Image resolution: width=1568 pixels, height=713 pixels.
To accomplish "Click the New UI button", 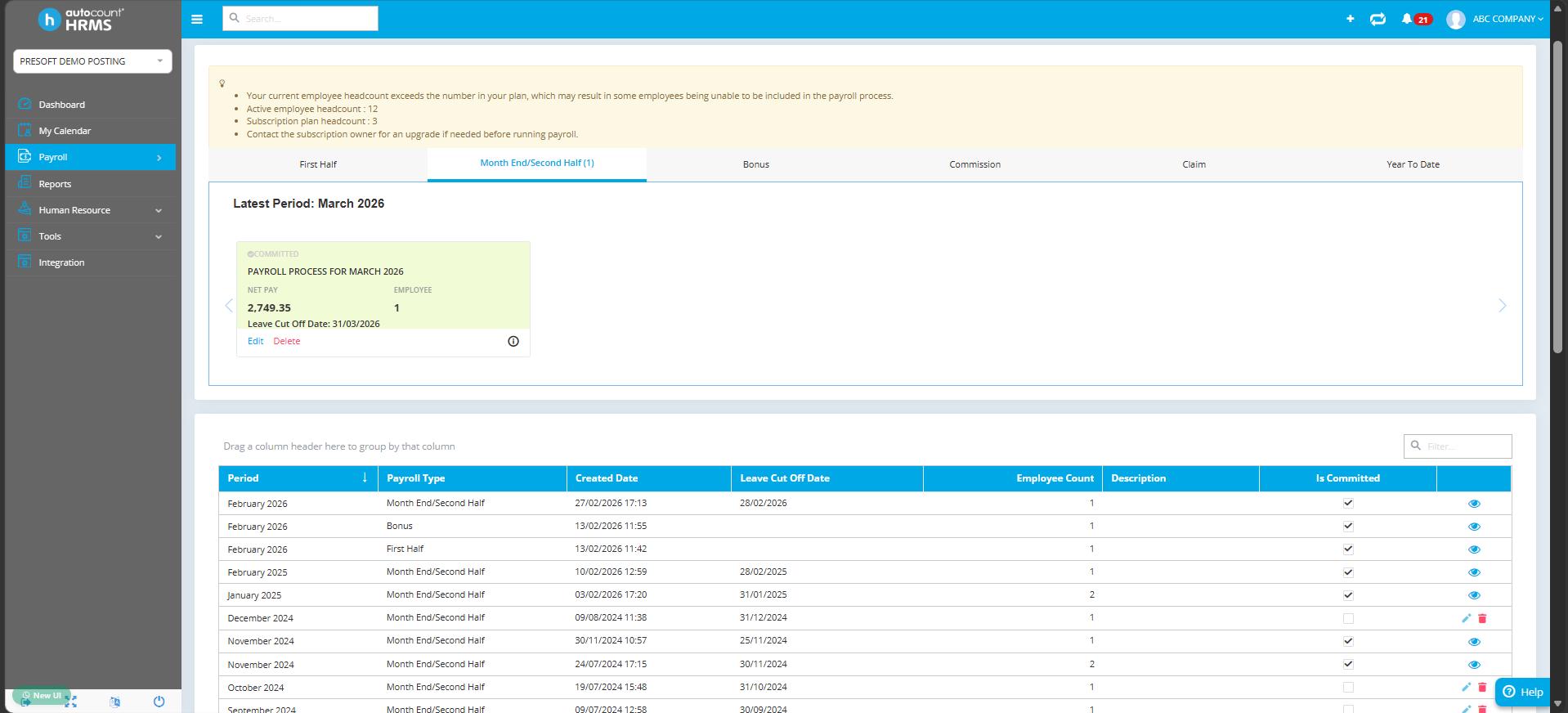I will 41,695.
